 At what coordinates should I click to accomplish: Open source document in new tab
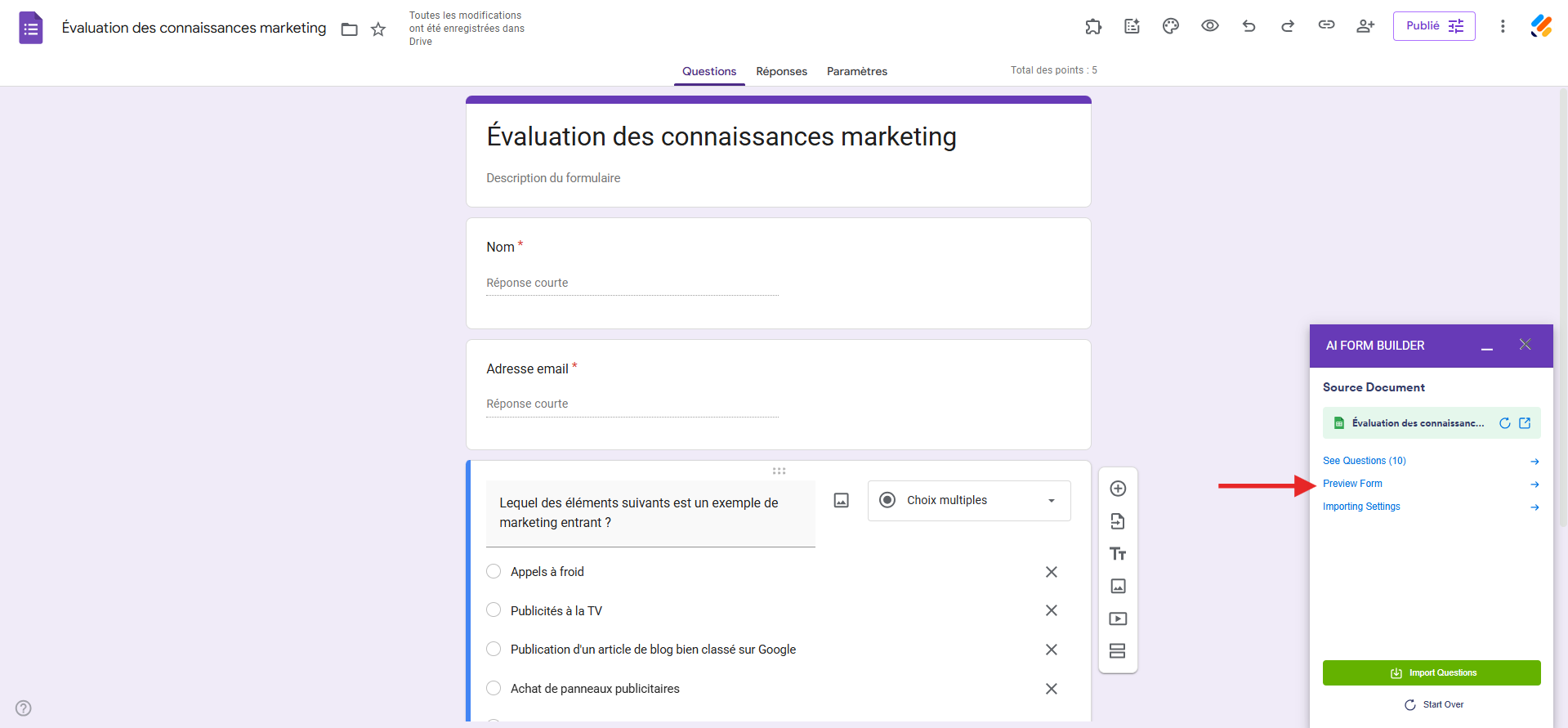(x=1525, y=423)
